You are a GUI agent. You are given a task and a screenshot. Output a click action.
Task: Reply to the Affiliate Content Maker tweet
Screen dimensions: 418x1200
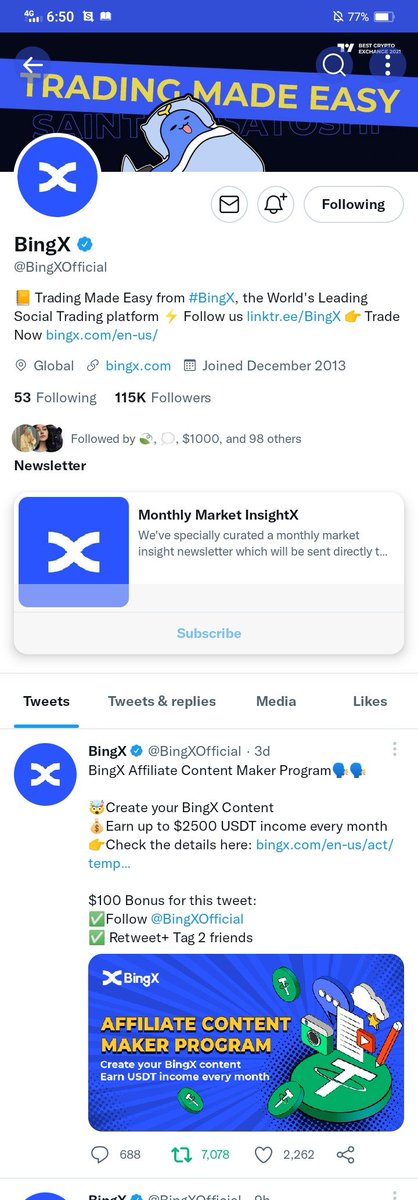click(x=99, y=1154)
